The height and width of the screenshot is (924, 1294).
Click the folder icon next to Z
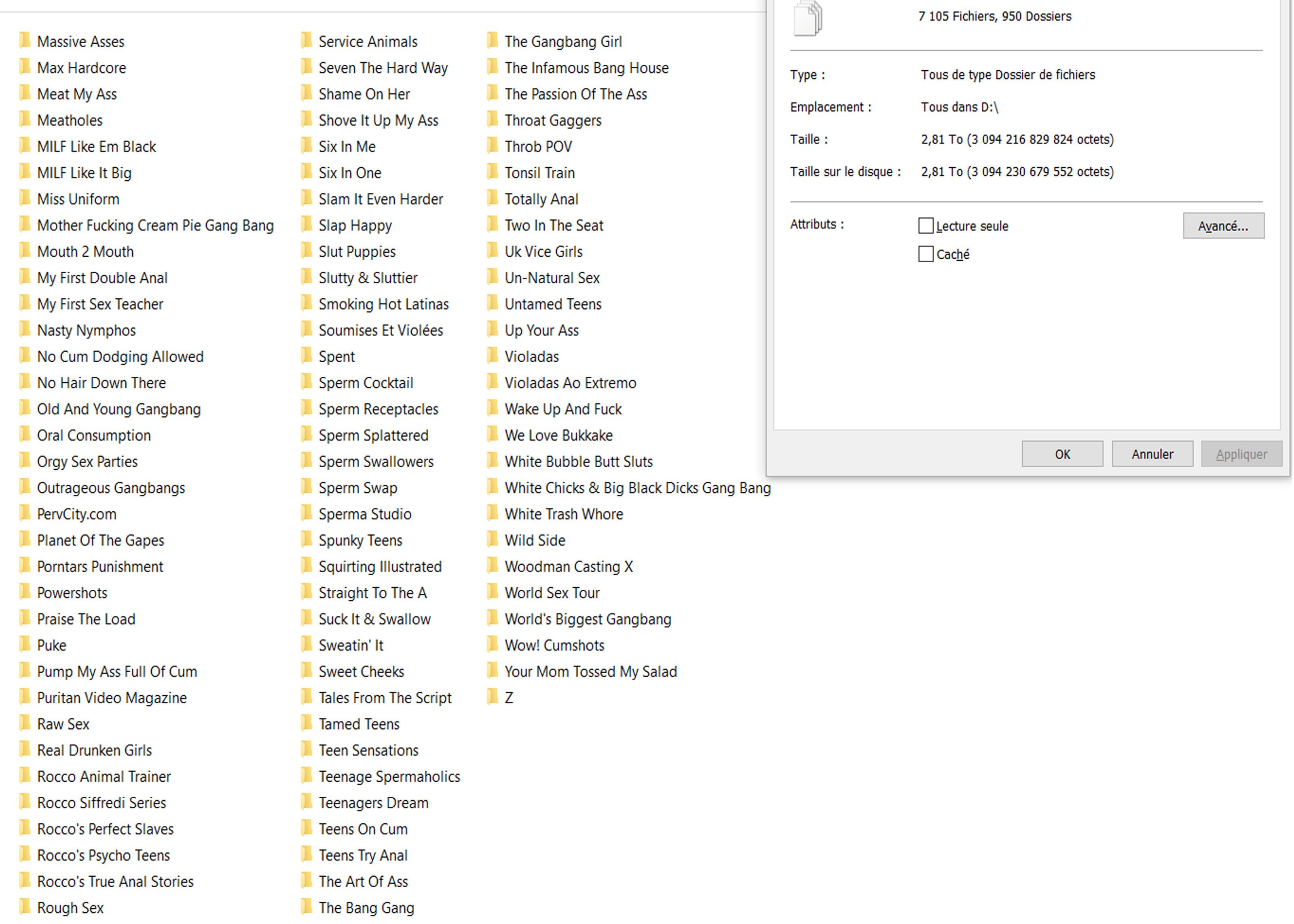[x=493, y=697]
